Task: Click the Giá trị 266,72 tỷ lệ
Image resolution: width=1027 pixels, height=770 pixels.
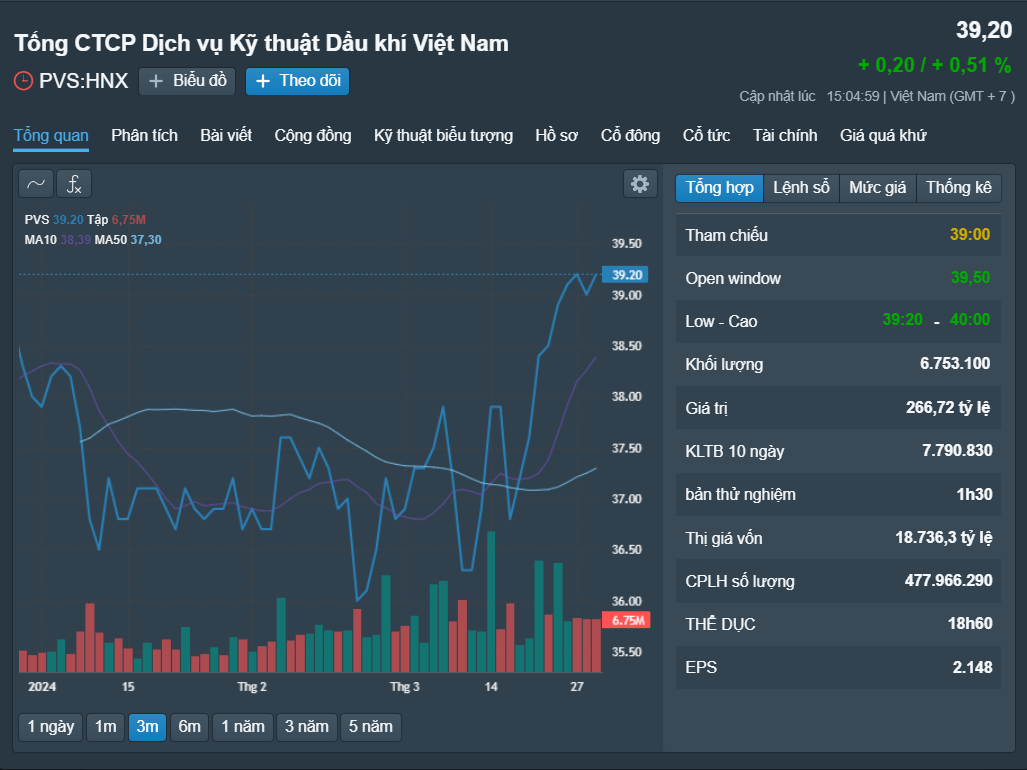Action: pyautogui.click(x=948, y=408)
